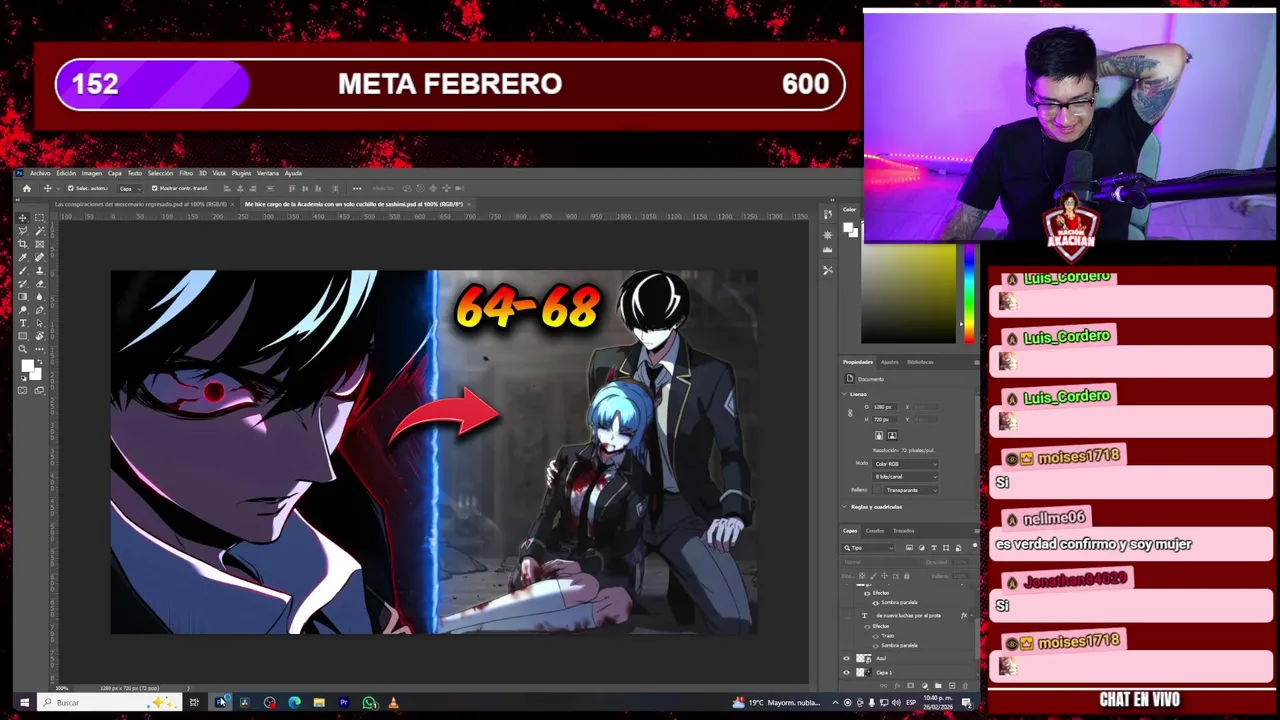The width and height of the screenshot is (1280, 720).
Task: Click inside the color picker field
Action: (908, 294)
